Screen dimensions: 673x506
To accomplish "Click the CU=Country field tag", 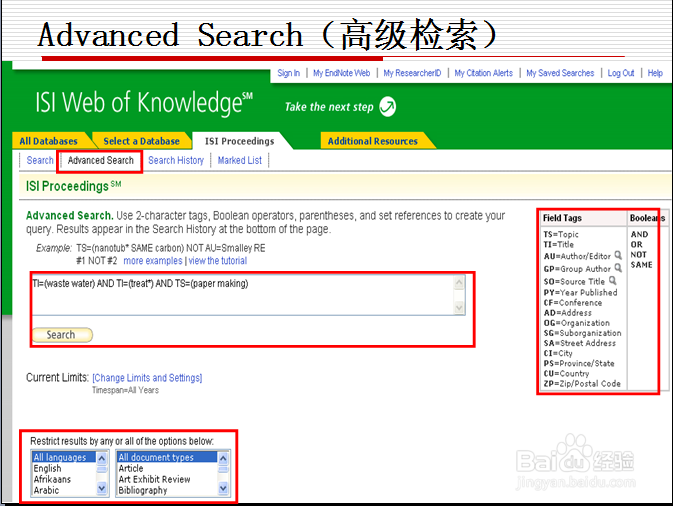I will point(566,373).
